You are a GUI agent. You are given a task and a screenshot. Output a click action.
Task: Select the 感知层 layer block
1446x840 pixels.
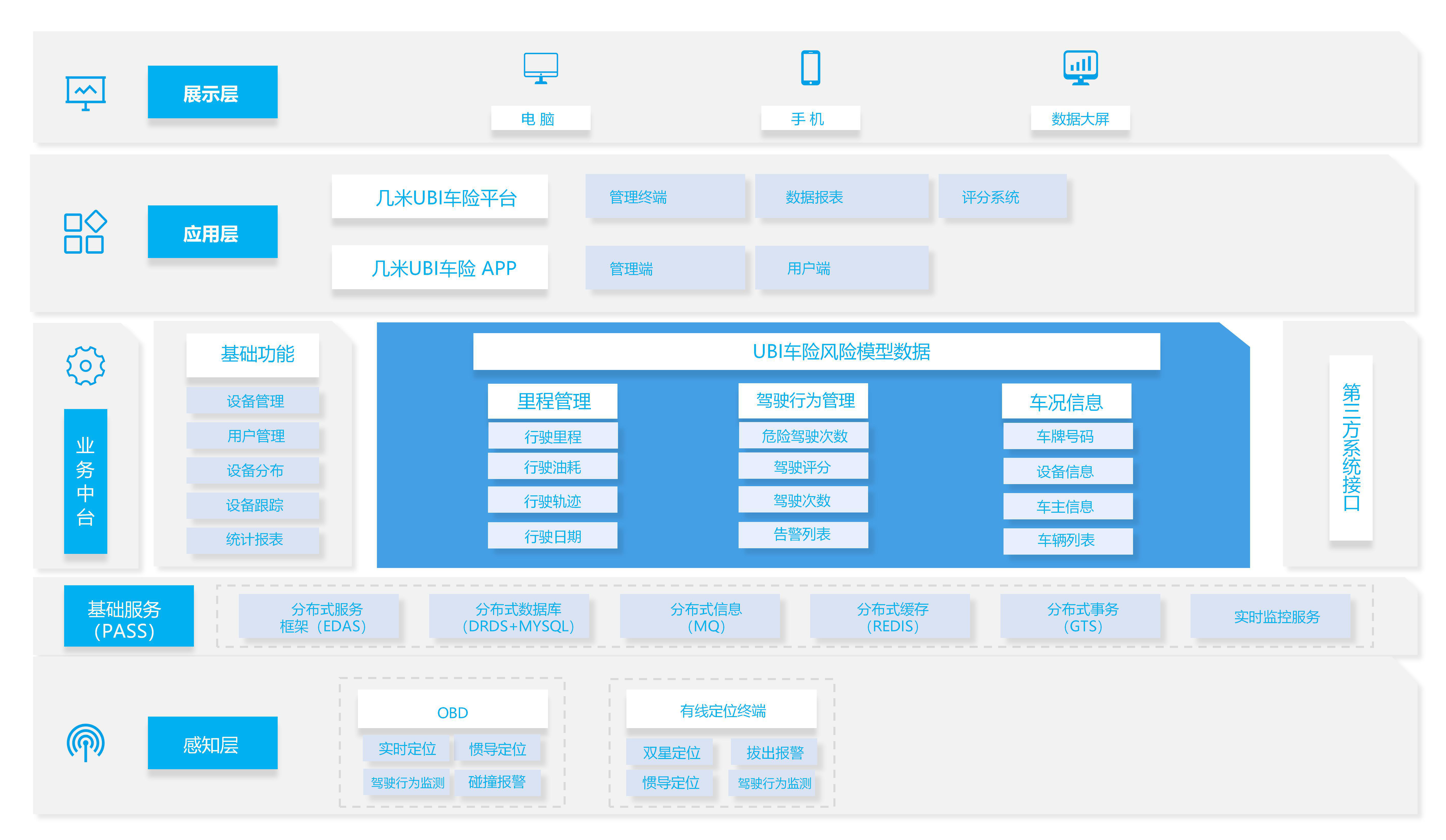point(212,743)
